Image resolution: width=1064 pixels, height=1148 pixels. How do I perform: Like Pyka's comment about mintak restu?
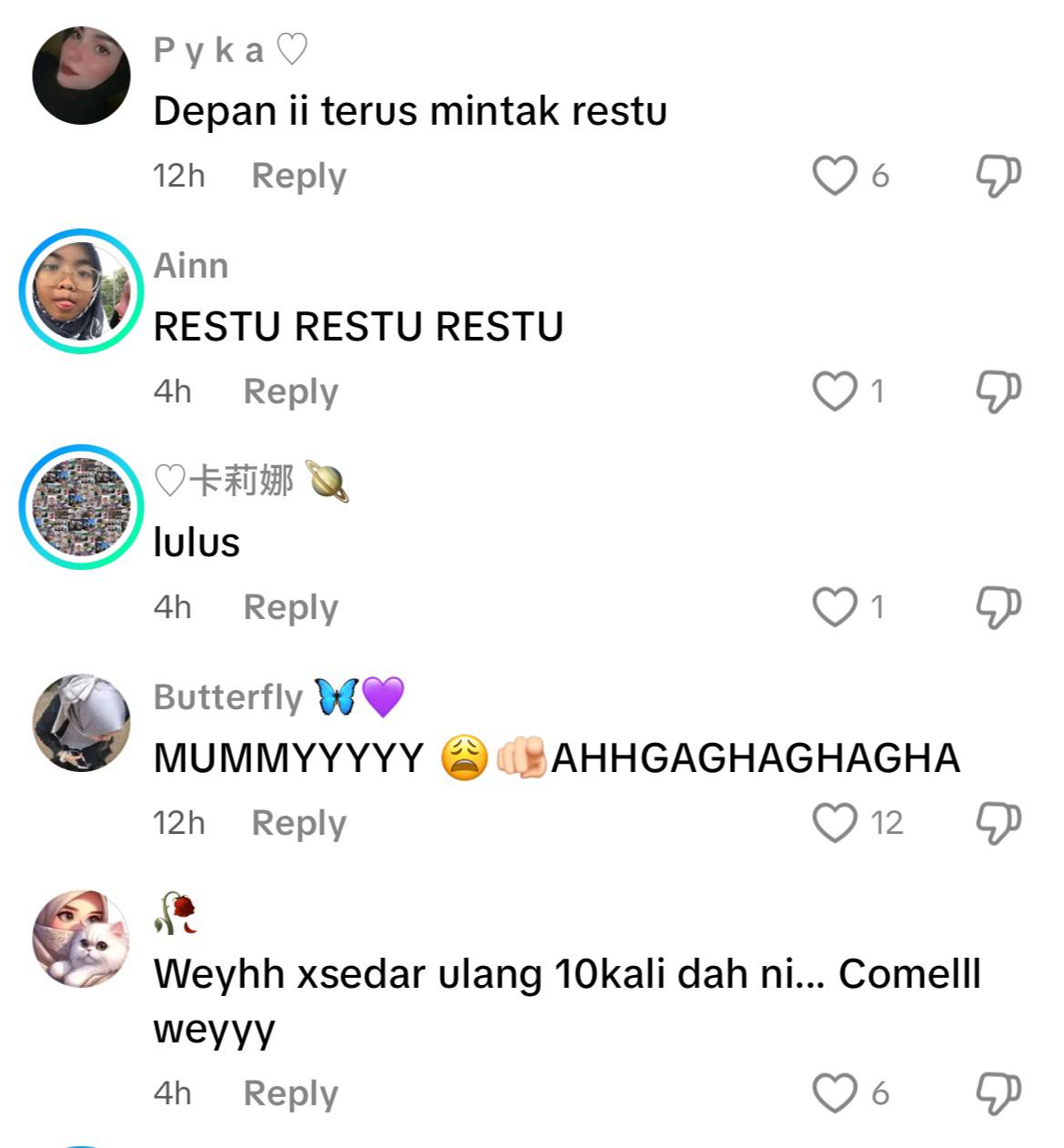point(835,176)
